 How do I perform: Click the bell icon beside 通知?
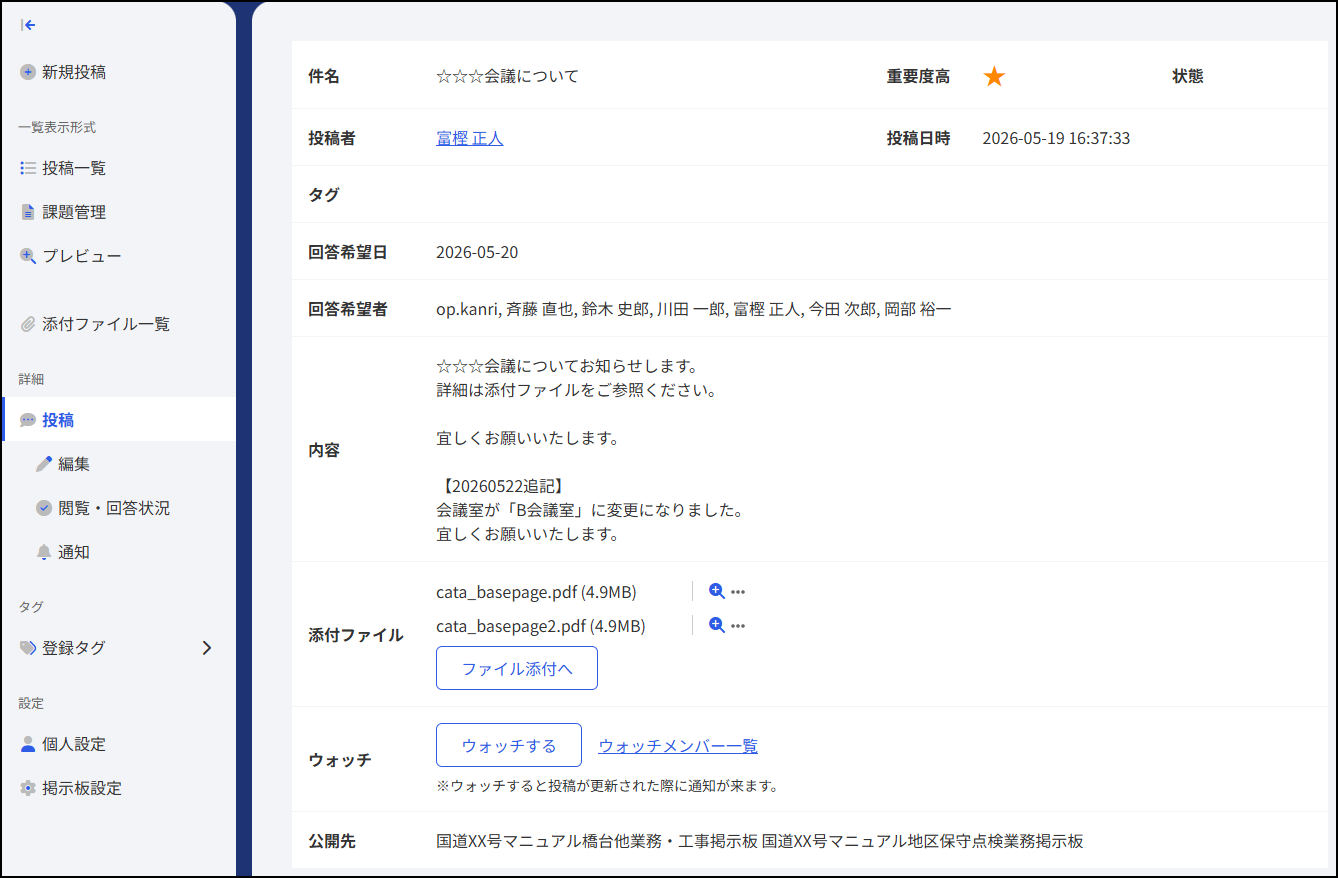tap(44, 552)
